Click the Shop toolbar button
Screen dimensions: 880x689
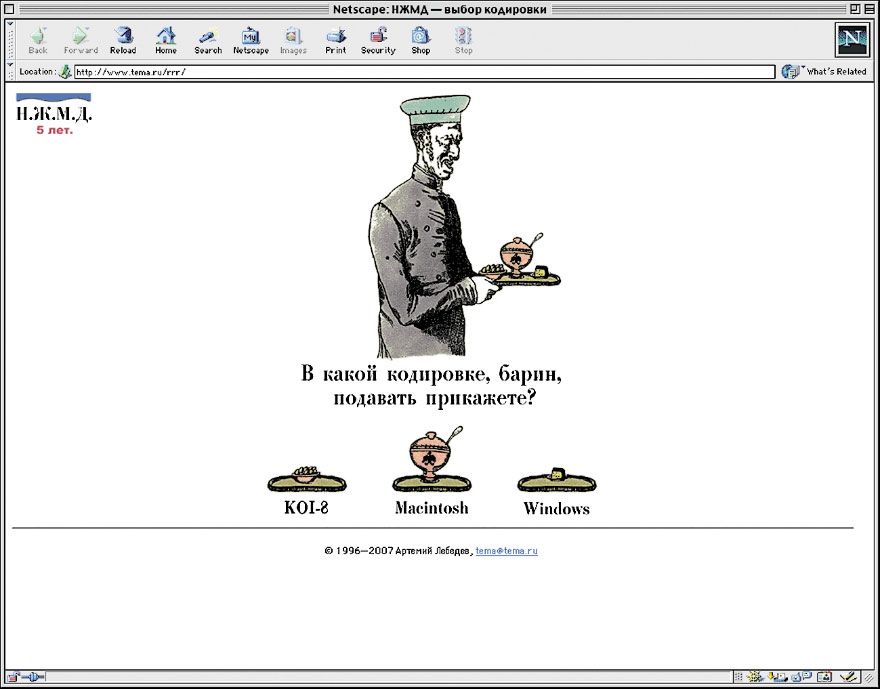click(420, 40)
